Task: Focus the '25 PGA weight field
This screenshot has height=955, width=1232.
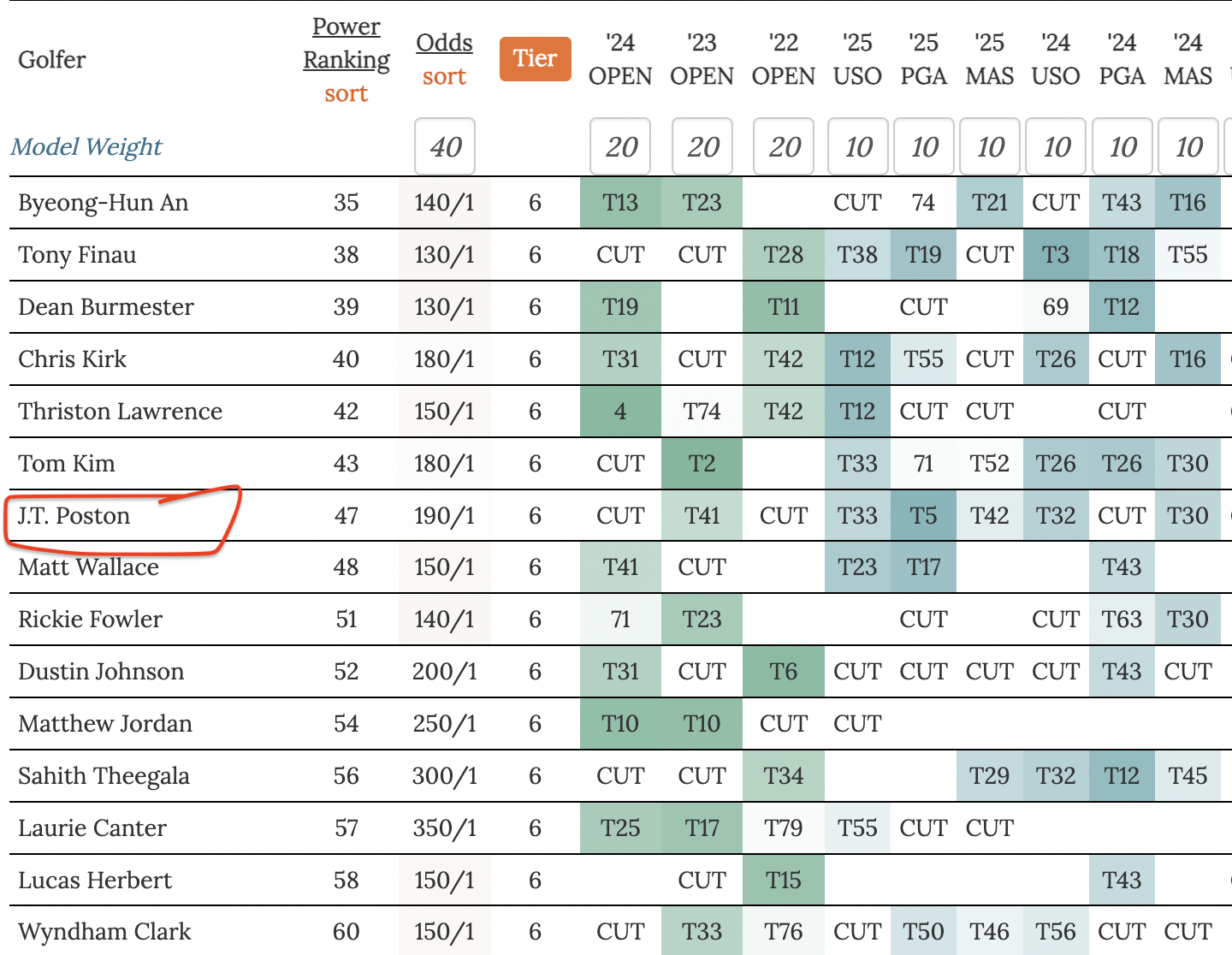Action: [x=924, y=147]
